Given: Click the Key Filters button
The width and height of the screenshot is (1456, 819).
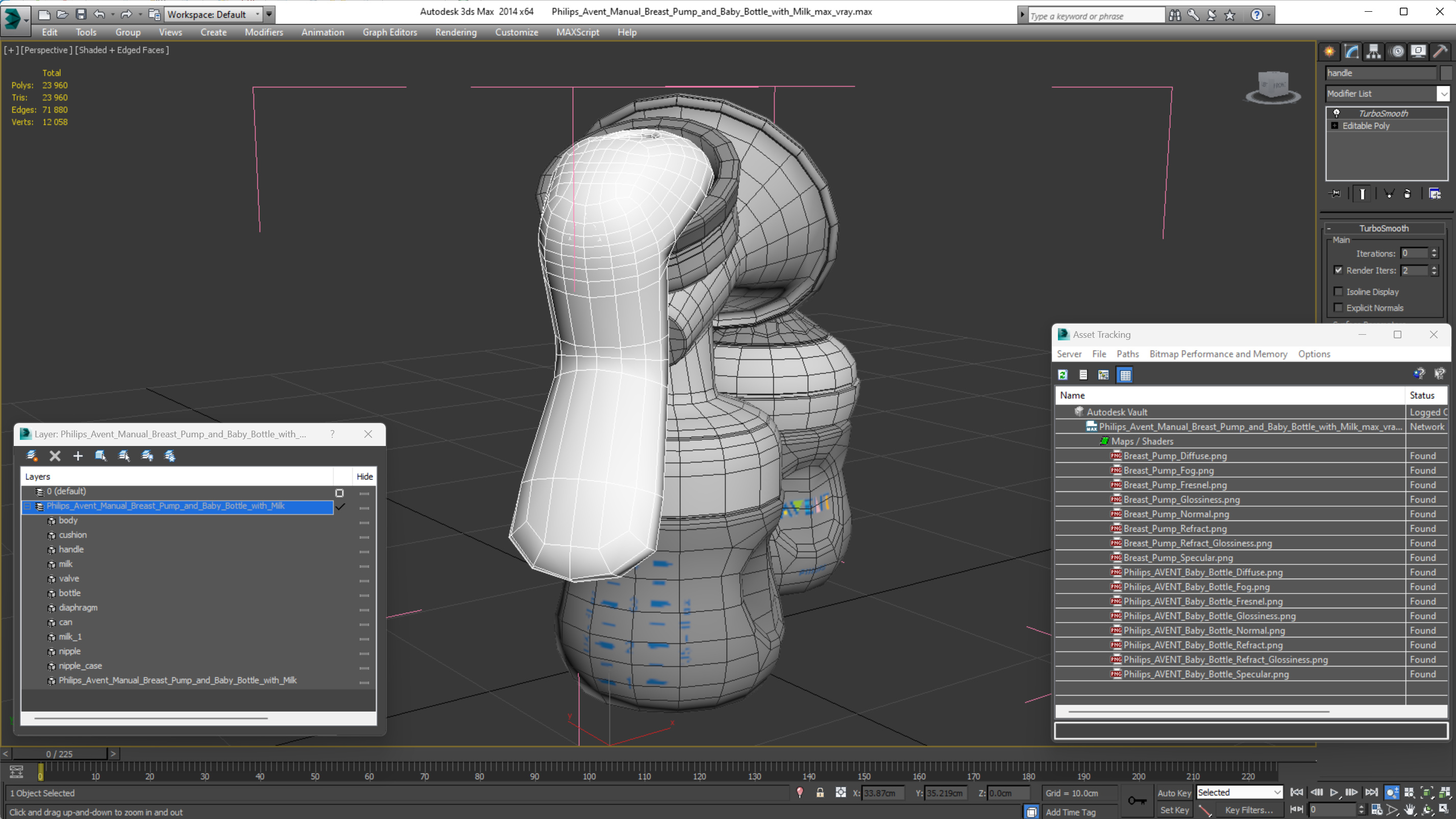Looking at the screenshot, I should pyautogui.click(x=1249, y=810).
